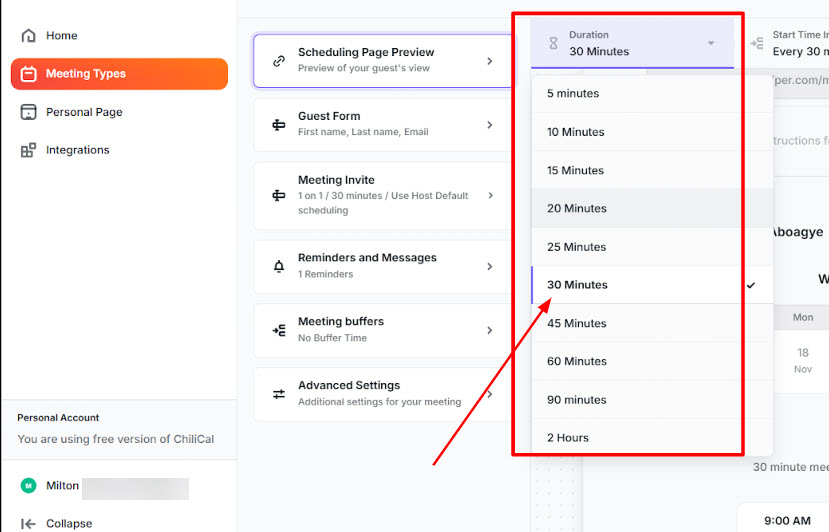Image resolution: width=829 pixels, height=532 pixels.
Task: Click the Advanced Settings sliders icon
Action: point(279,394)
